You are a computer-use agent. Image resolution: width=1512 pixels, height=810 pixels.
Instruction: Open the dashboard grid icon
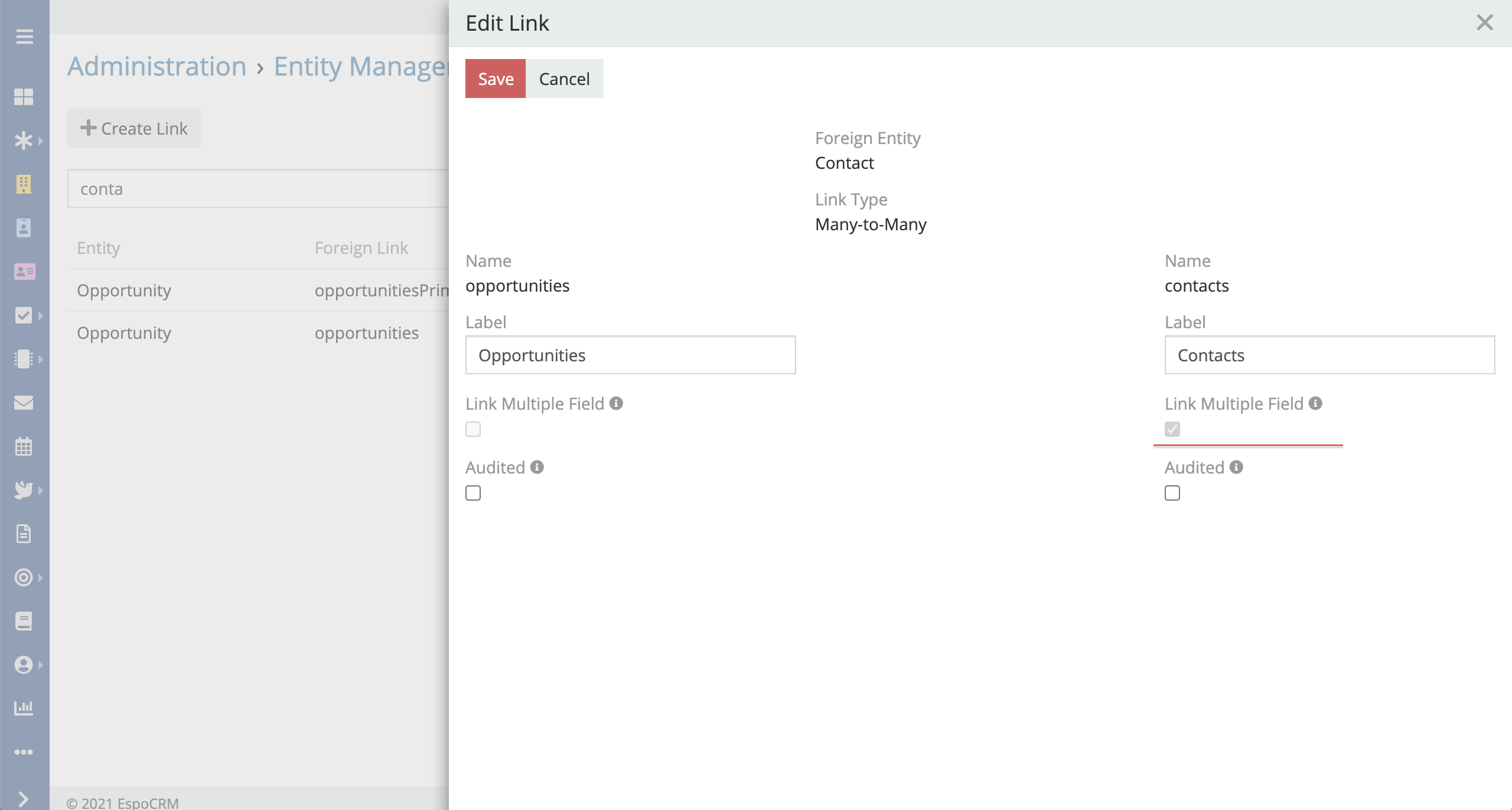tap(24, 97)
